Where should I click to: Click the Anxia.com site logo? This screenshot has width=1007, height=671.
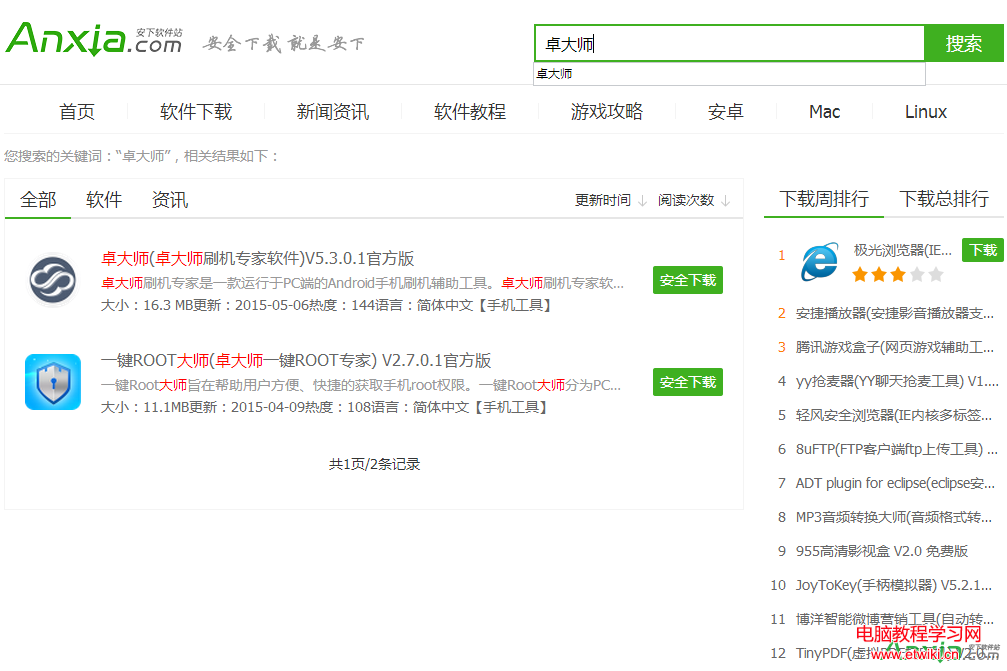pyautogui.click(x=94, y=40)
